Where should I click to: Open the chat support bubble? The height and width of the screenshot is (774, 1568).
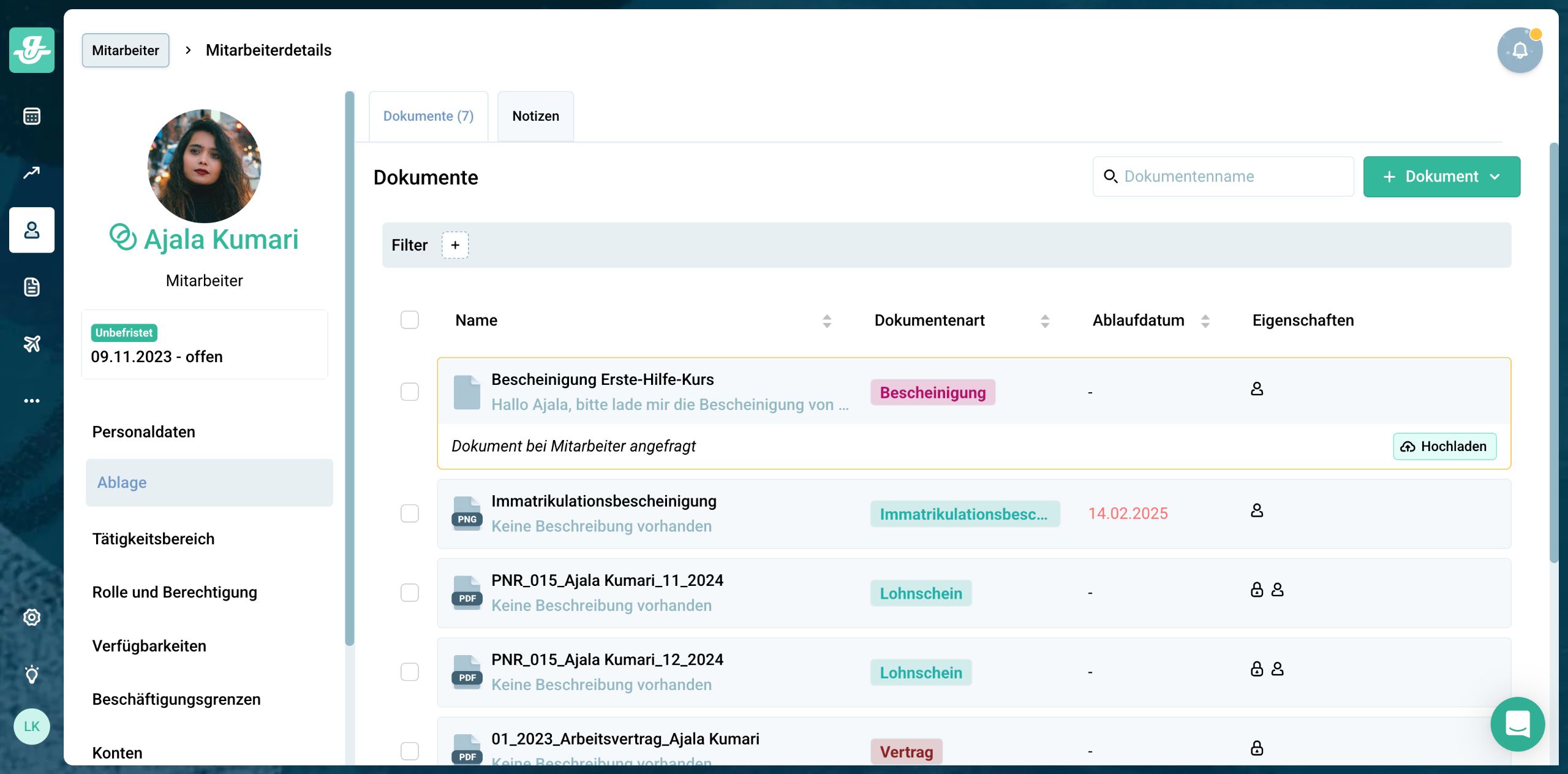[x=1517, y=724]
